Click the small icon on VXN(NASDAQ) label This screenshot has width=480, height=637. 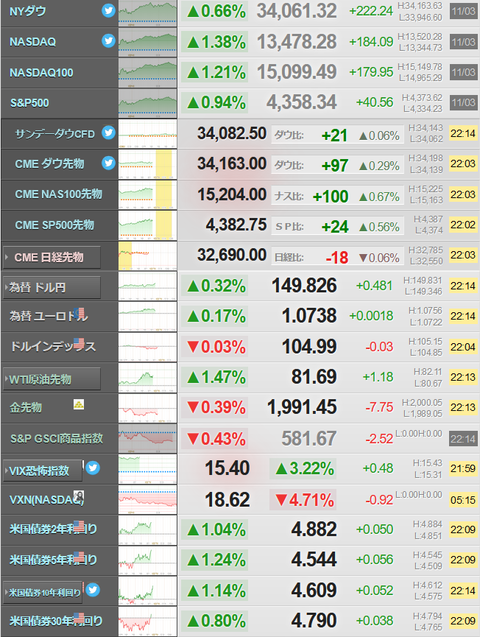click(79, 496)
